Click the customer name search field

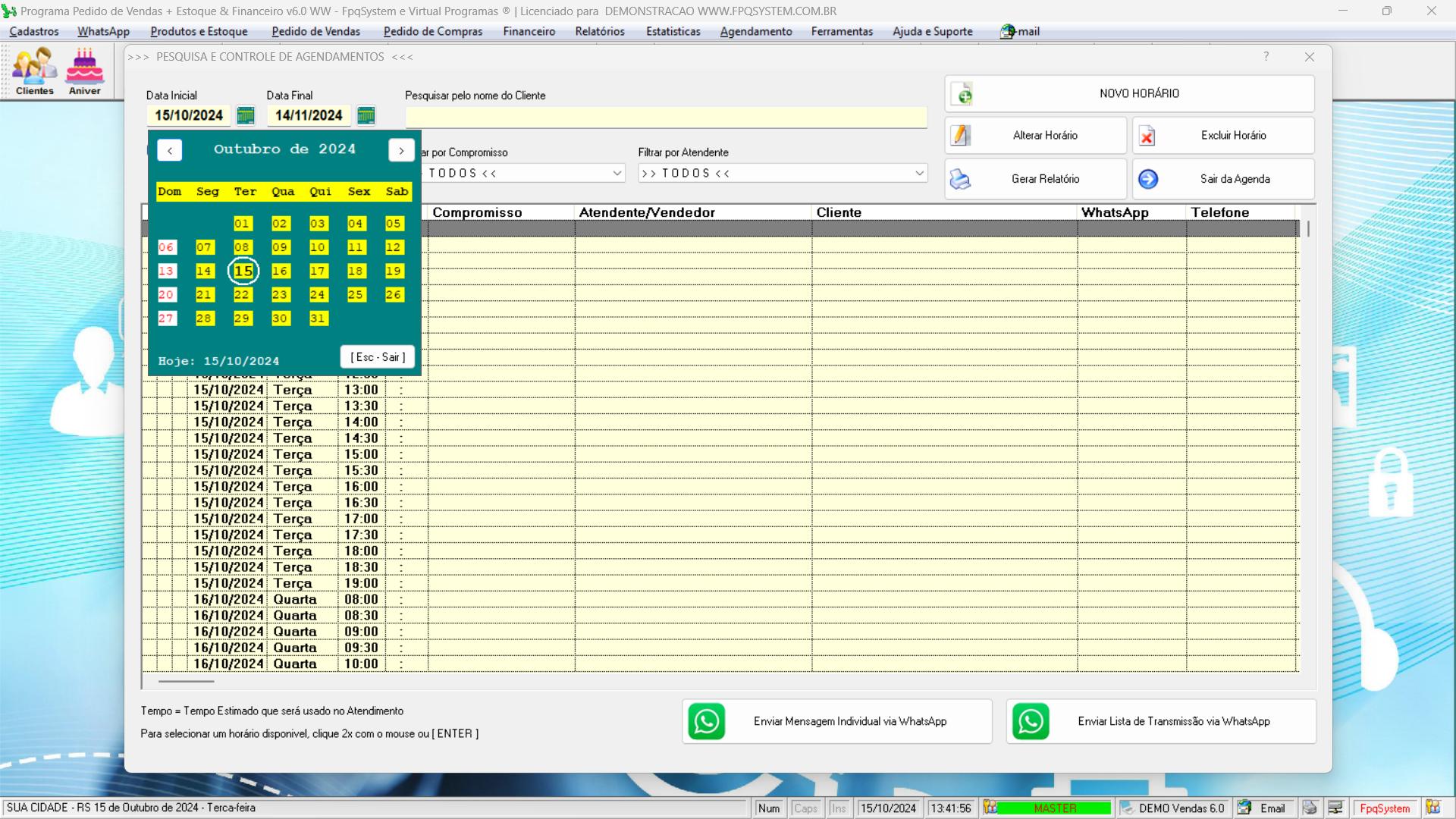pos(666,117)
